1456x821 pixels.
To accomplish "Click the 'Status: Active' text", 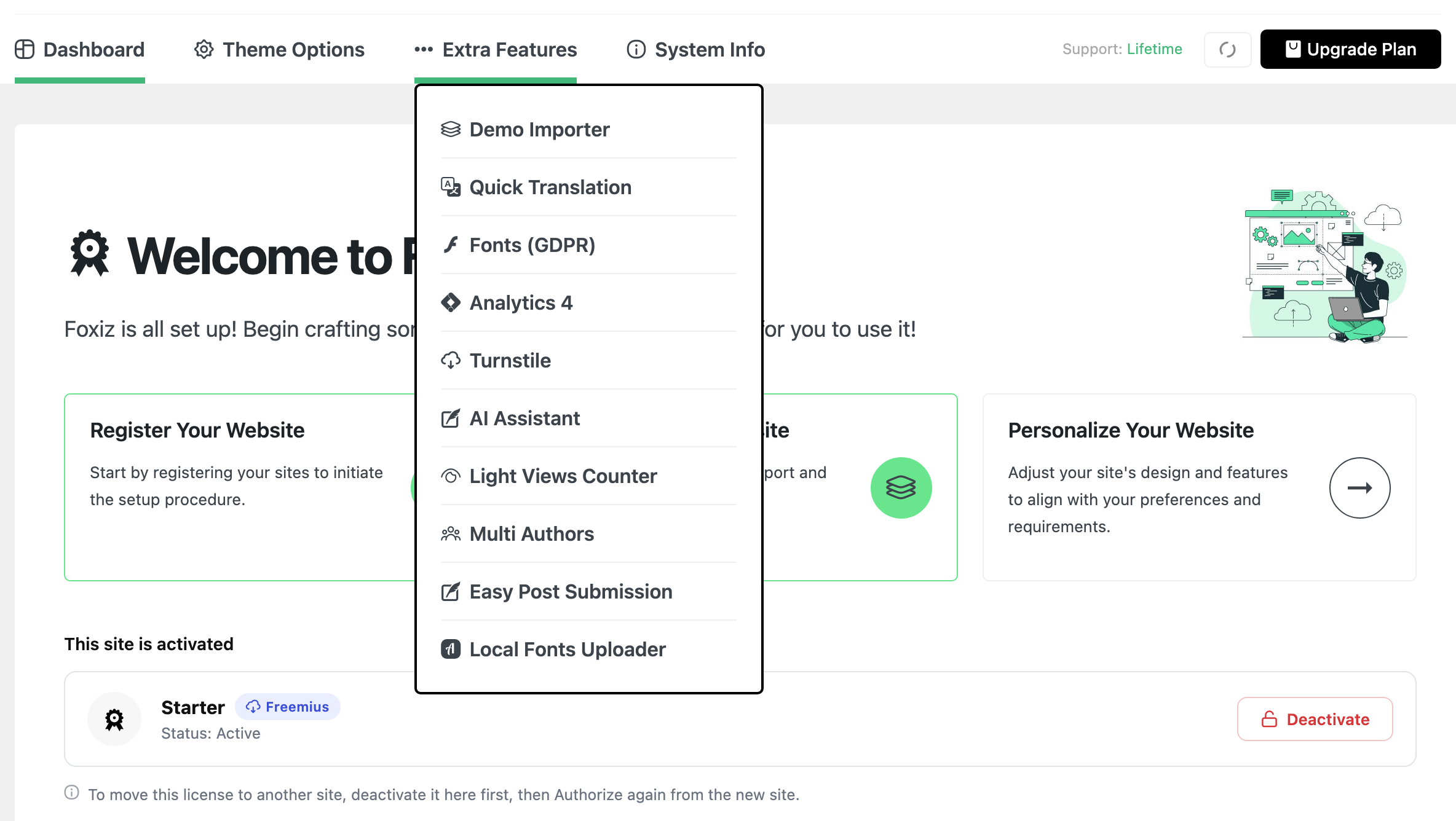I will coord(211,733).
